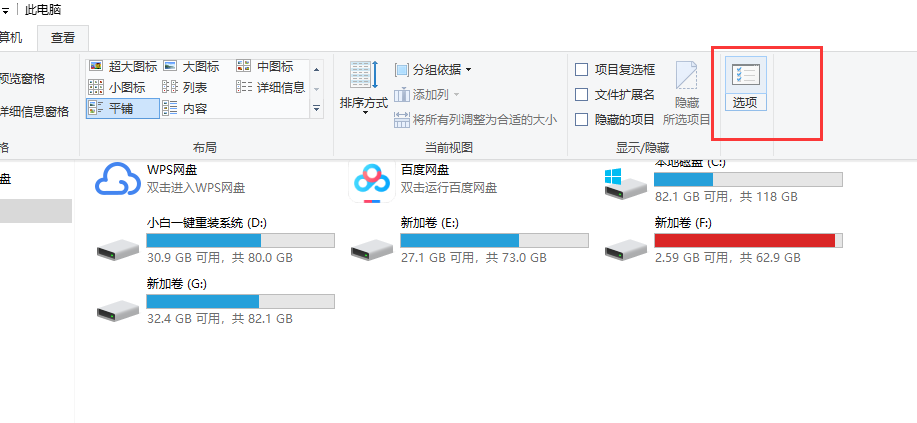
Task: Select the 小白一键重装系统 (D:) drive icon
Action: (118, 248)
